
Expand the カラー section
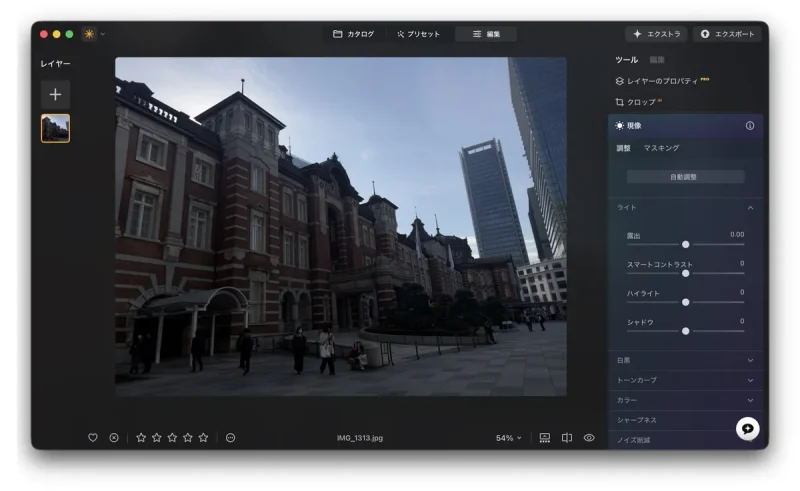(x=750, y=400)
